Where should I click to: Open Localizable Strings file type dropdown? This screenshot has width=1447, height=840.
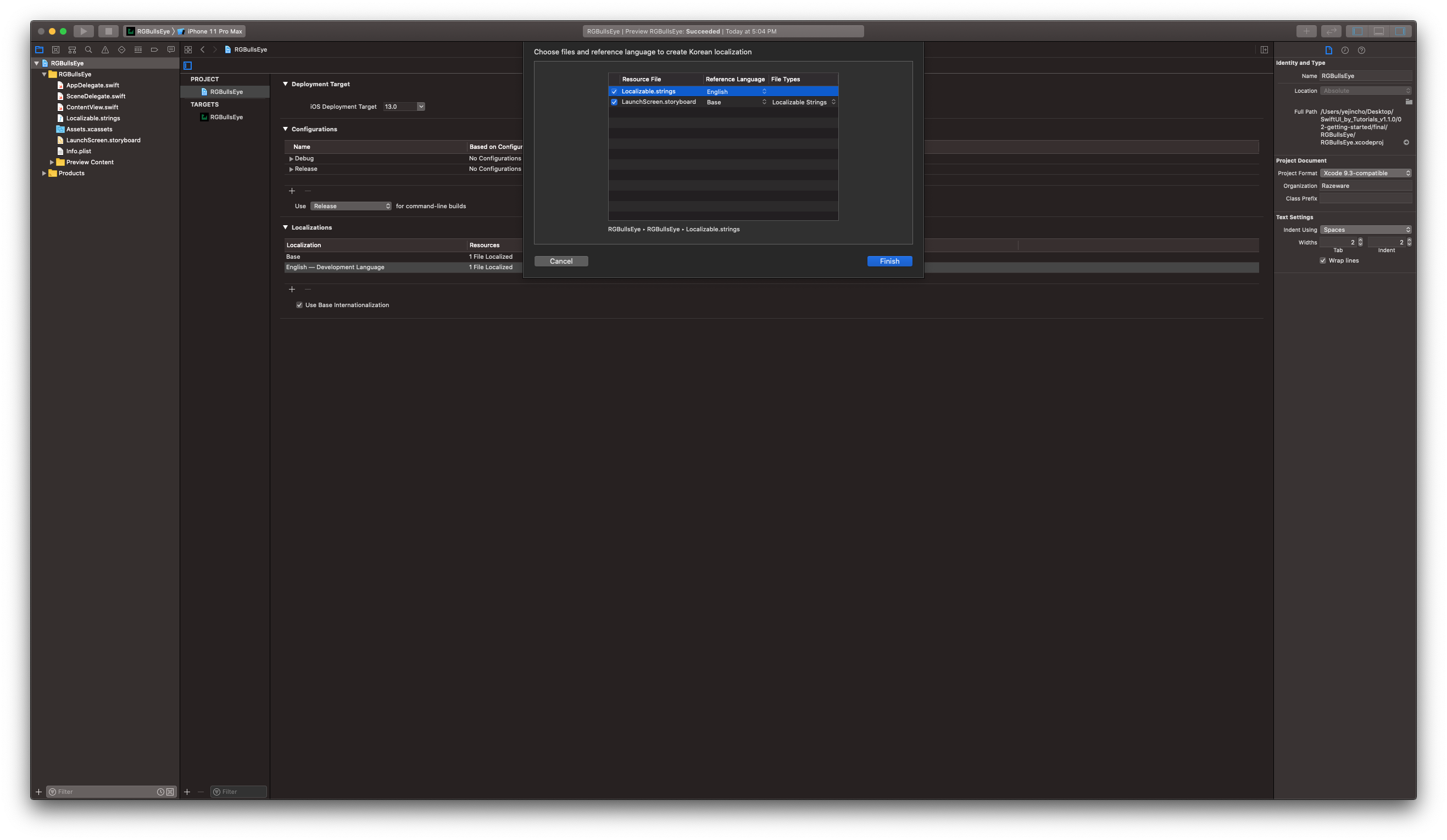[803, 102]
